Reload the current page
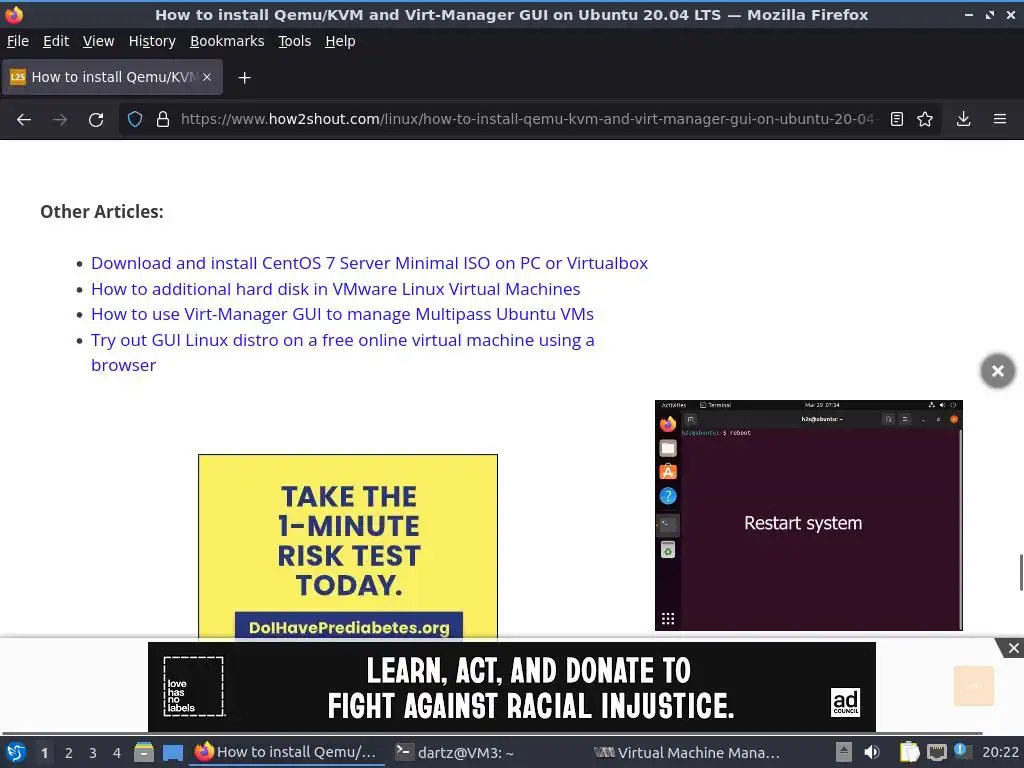The width and height of the screenshot is (1024, 768). 96,120
